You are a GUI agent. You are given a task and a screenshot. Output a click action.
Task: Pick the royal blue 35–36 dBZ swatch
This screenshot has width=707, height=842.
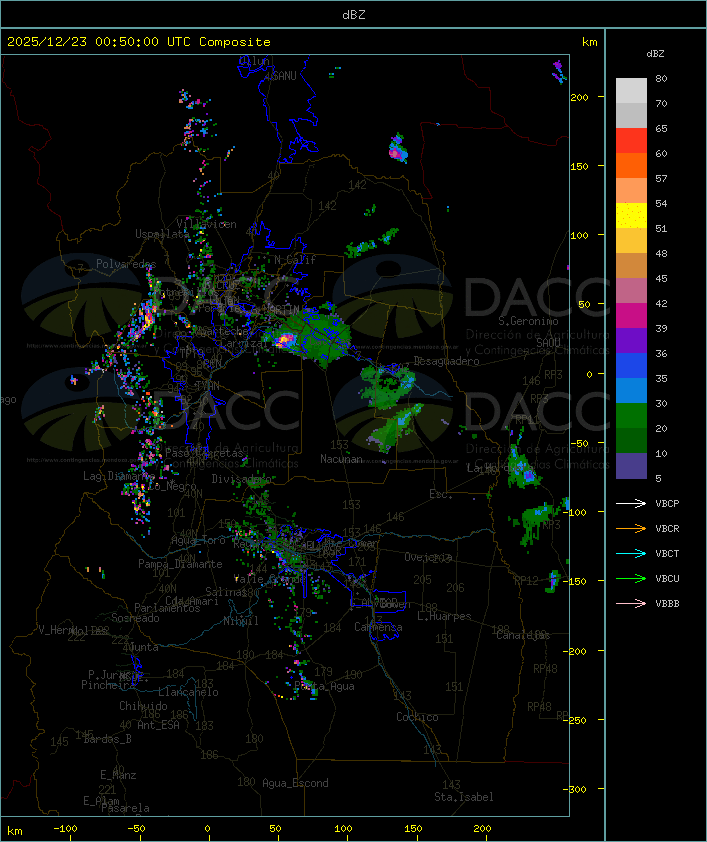tap(631, 365)
